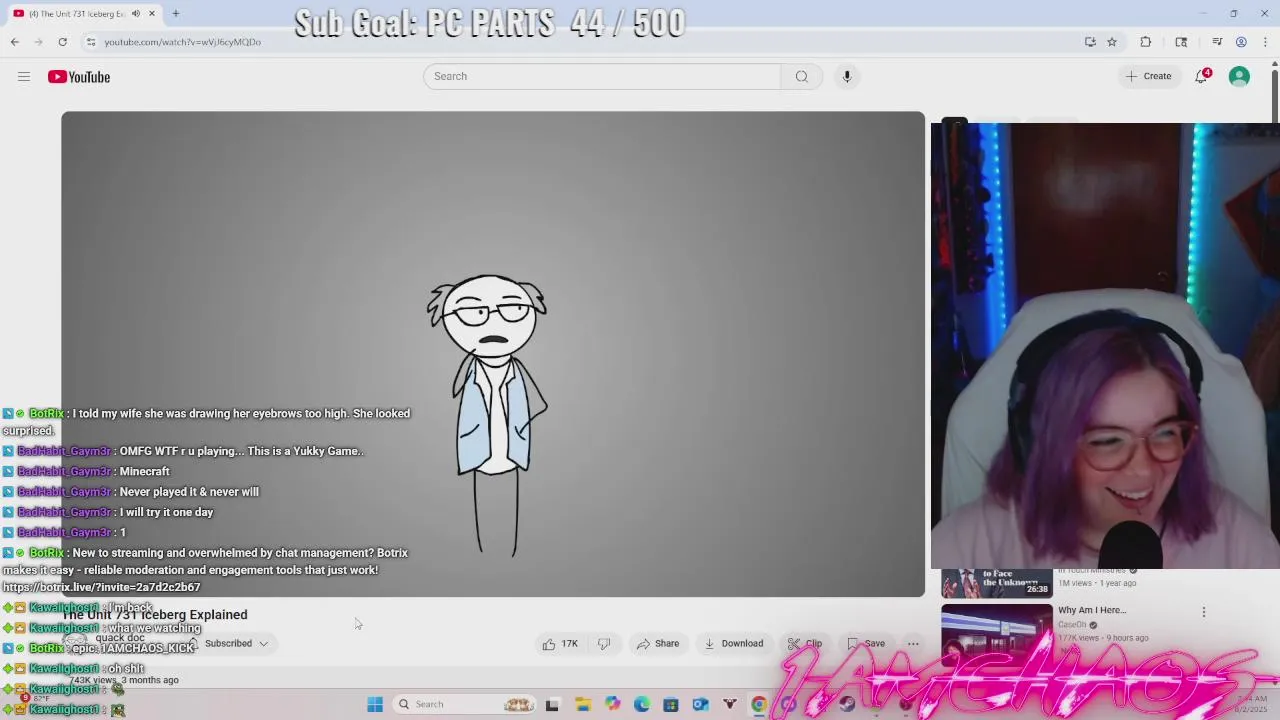Open the Windows Start button

point(375,704)
